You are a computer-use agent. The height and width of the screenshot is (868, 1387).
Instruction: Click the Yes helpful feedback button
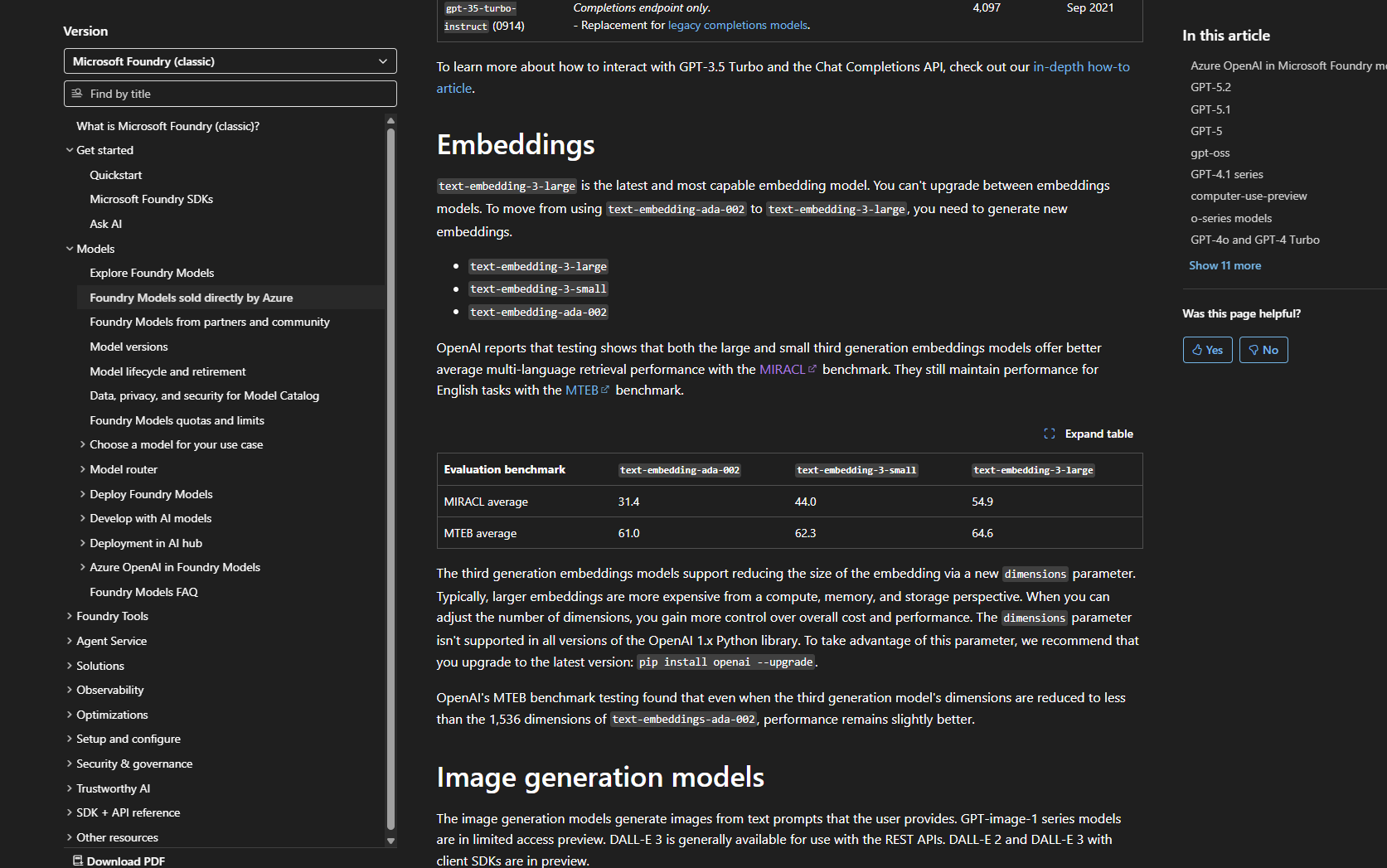1208,350
